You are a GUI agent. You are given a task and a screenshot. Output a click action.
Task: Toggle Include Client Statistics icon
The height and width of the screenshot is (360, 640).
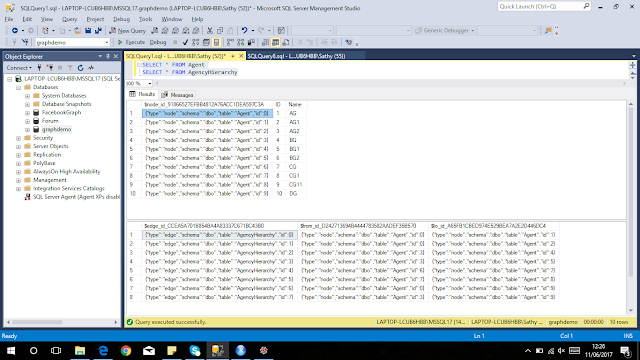tap(251, 42)
